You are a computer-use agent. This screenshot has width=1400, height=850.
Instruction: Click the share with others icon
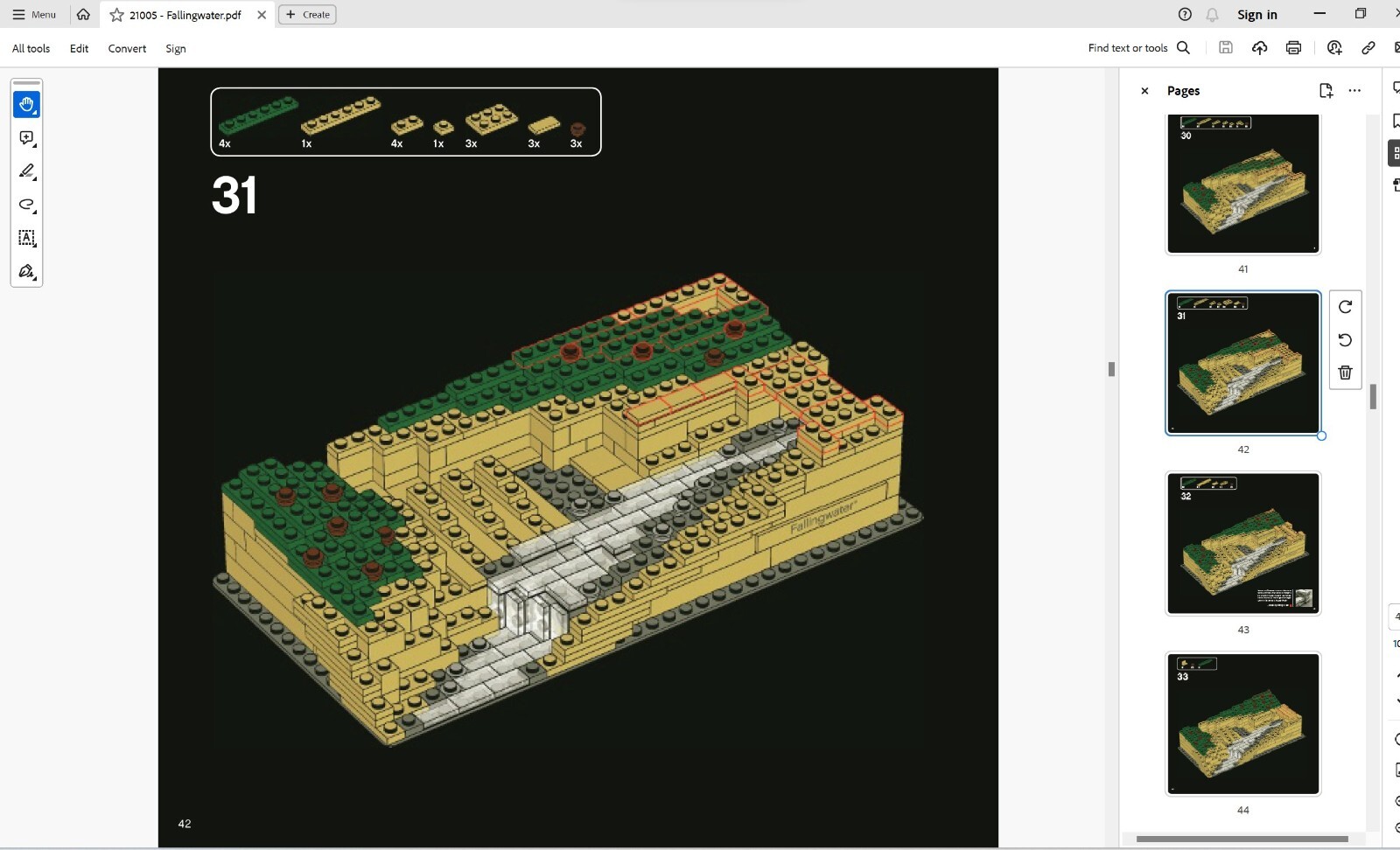pos(1334,48)
